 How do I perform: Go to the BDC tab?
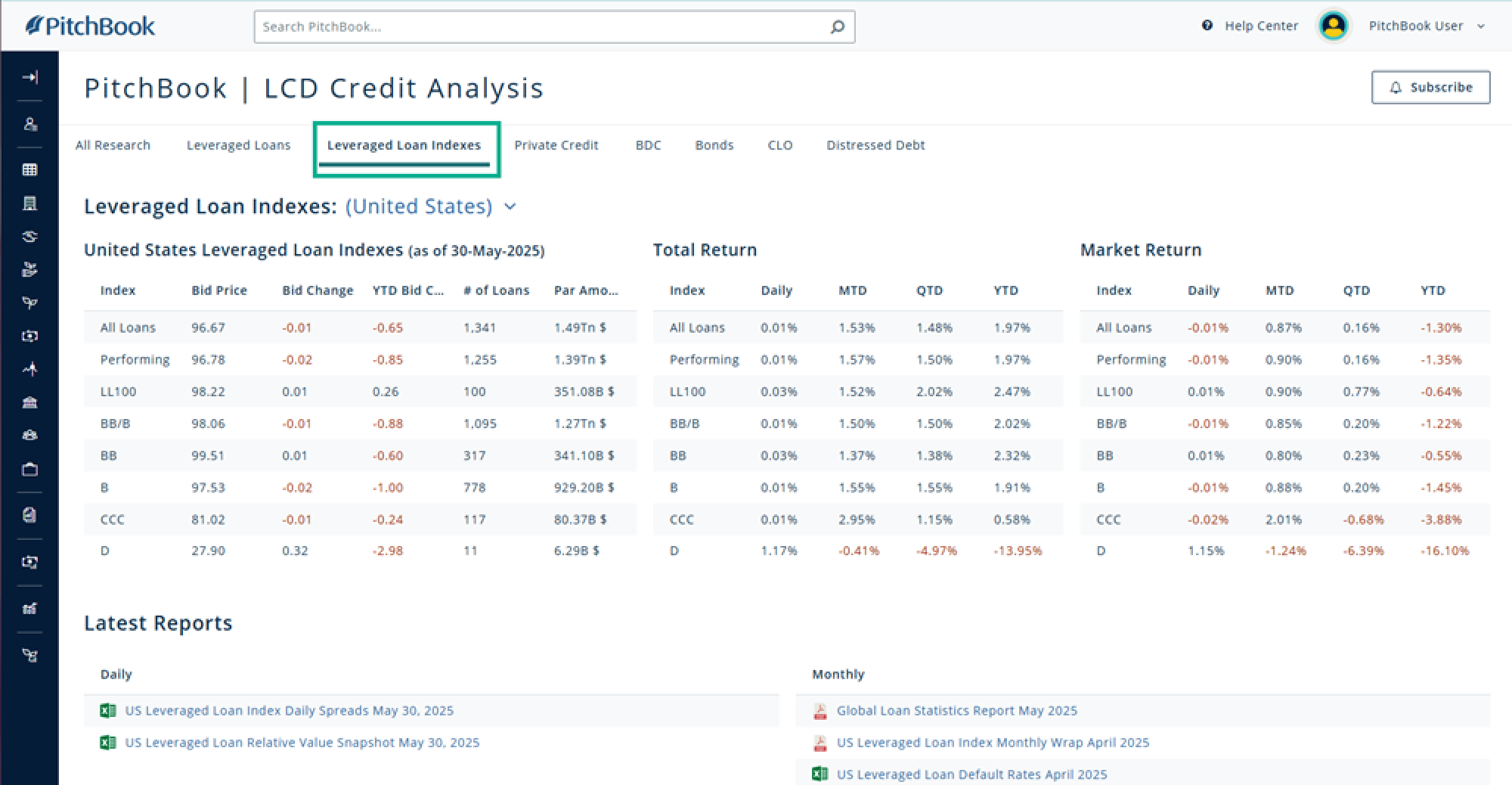click(x=648, y=145)
